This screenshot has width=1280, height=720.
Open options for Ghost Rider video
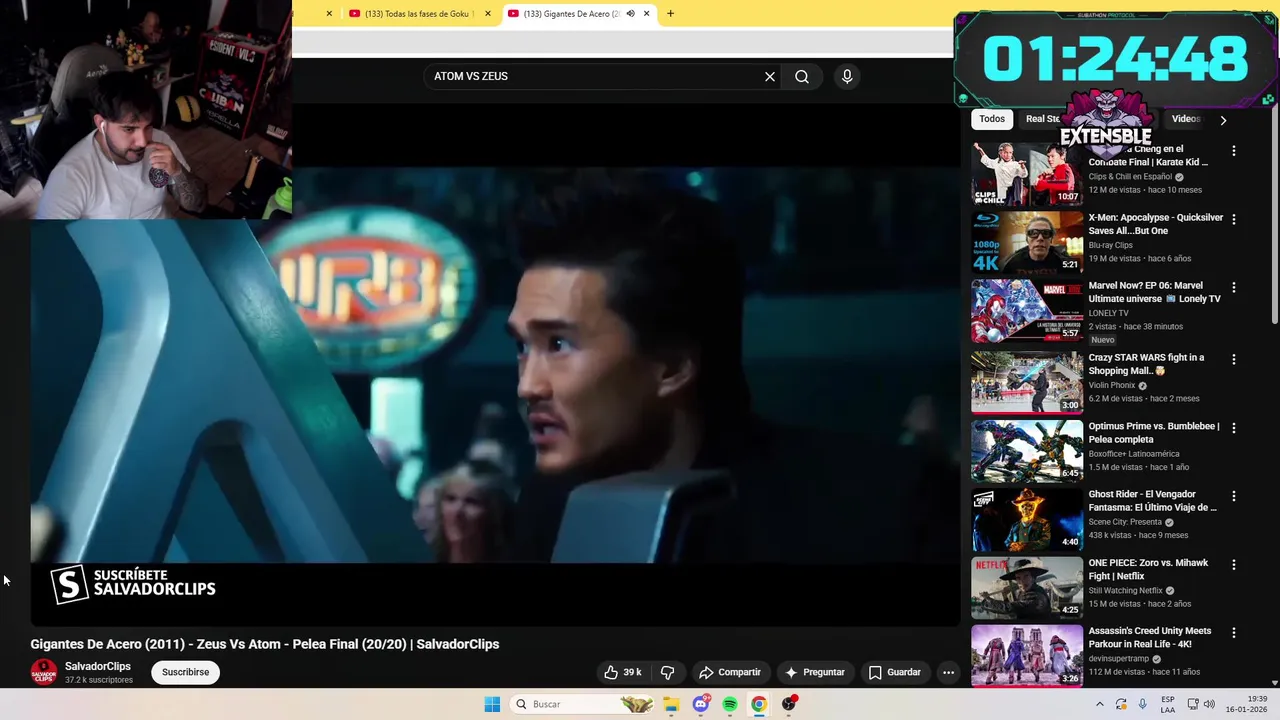[x=1234, y=496]
